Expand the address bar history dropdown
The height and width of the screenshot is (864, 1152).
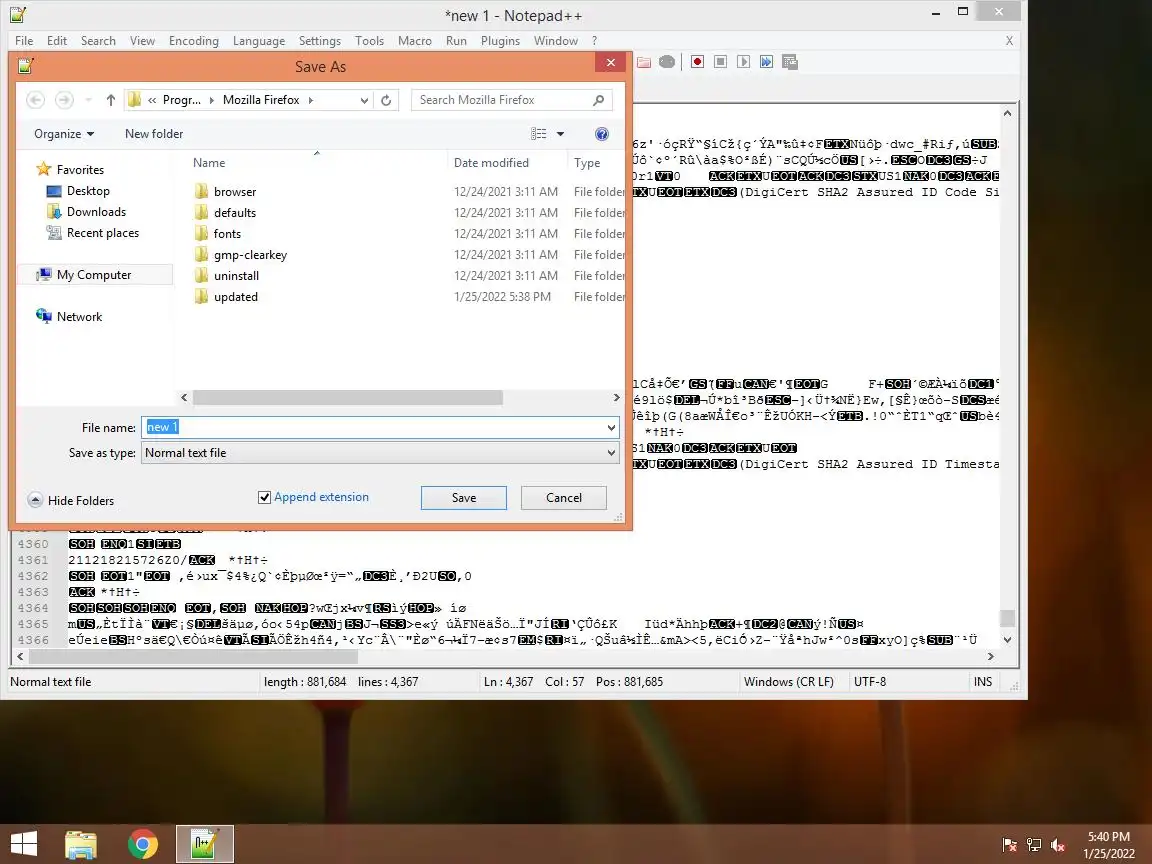[364, 100]
